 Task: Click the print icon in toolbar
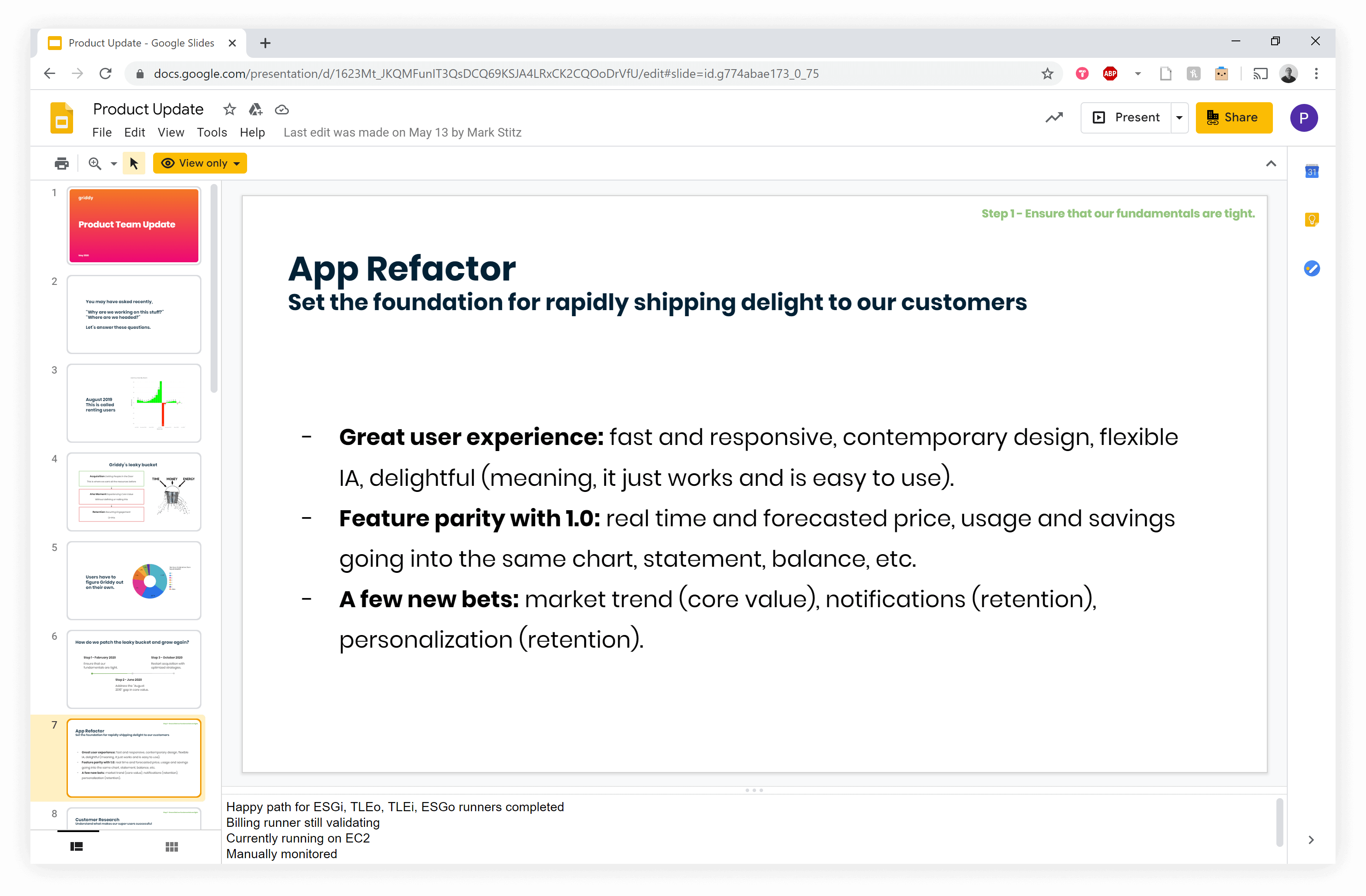(61, 164)
